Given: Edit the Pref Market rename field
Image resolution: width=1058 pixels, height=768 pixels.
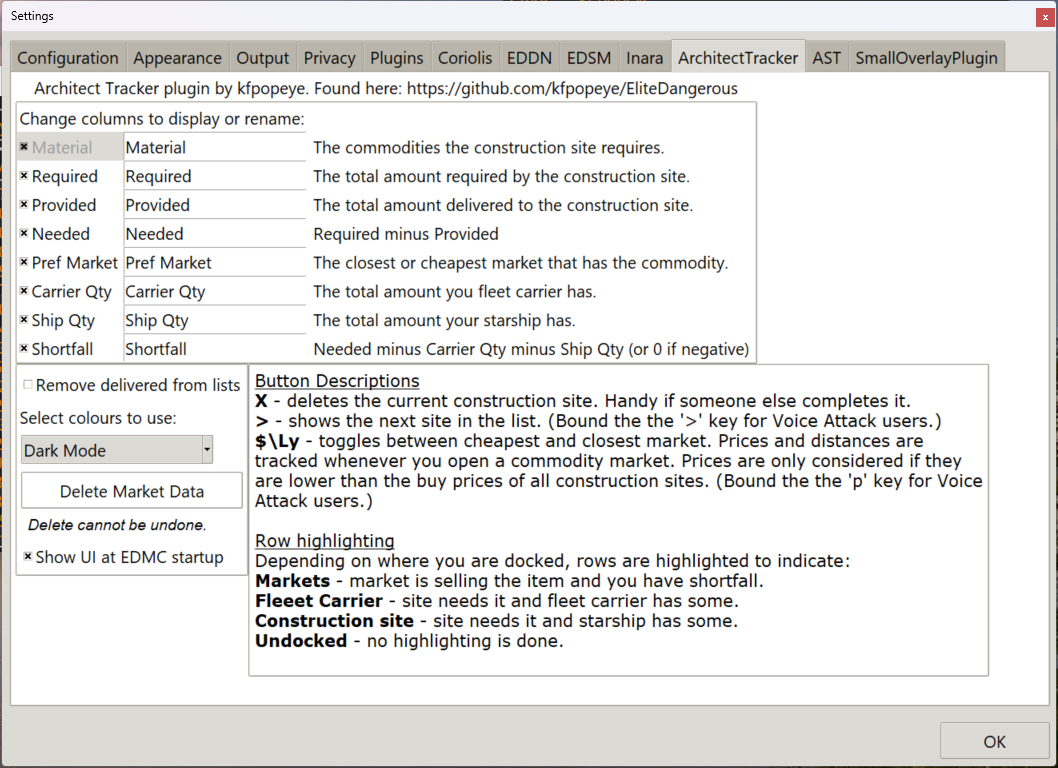Looking at the screenshot, I should click(x=215, y=263).
